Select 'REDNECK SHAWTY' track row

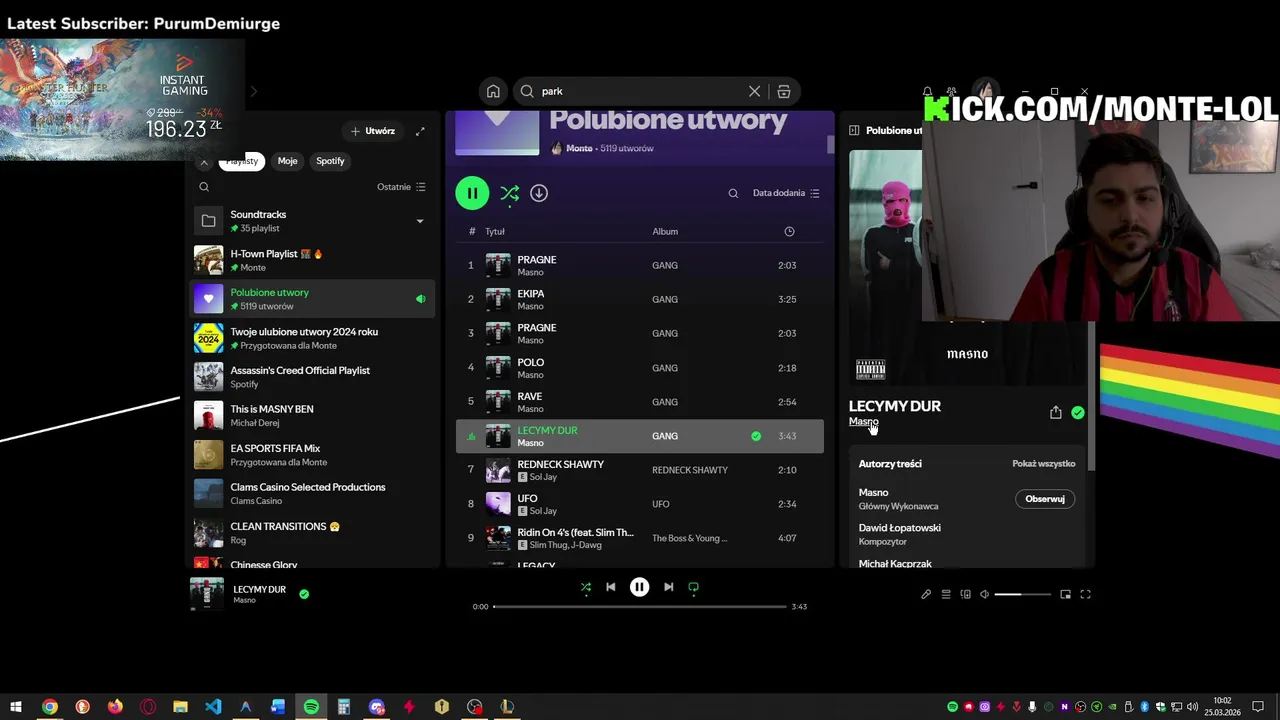click(x=640, y=470)
